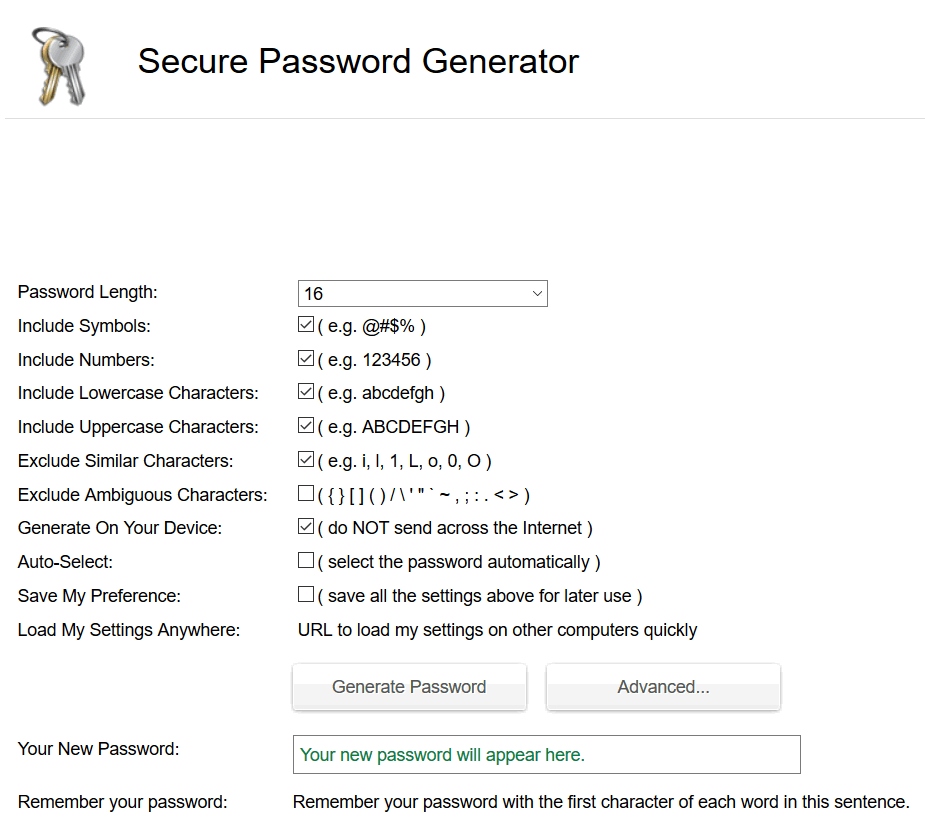Disable Exclude Similar Characters option
The height and width of the screenshot is (835, 925).
[x=306, y=459]
